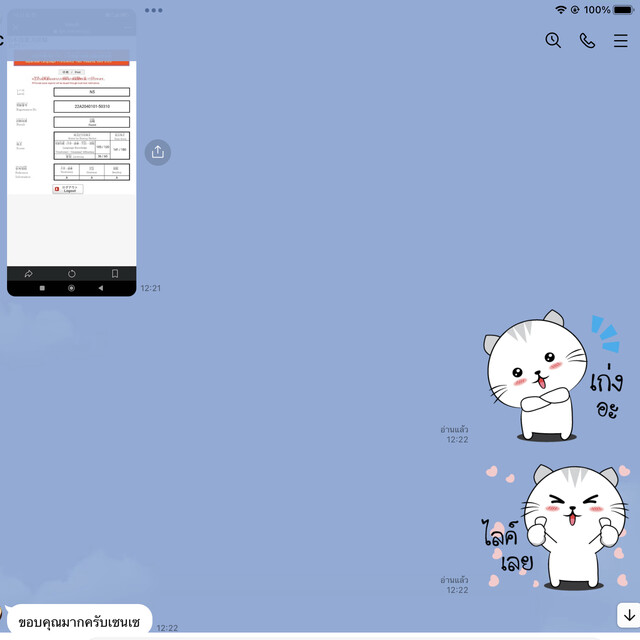Go back using the top-left arrow

pyautogui.click(x=2, y=41)
